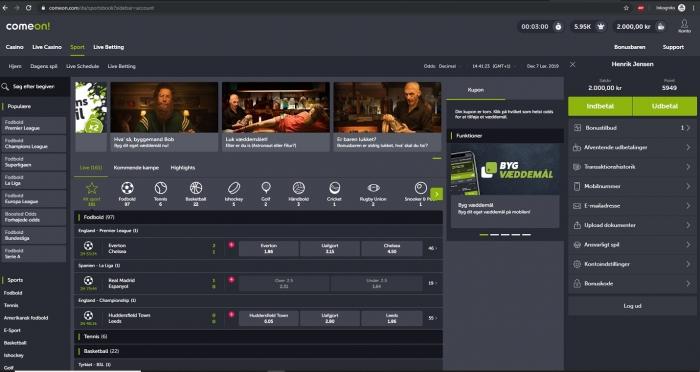Close the Henrik Jensen account panel
Viewport: 700px width, 372px height.
pyautogui.click(x=572, y=64)
